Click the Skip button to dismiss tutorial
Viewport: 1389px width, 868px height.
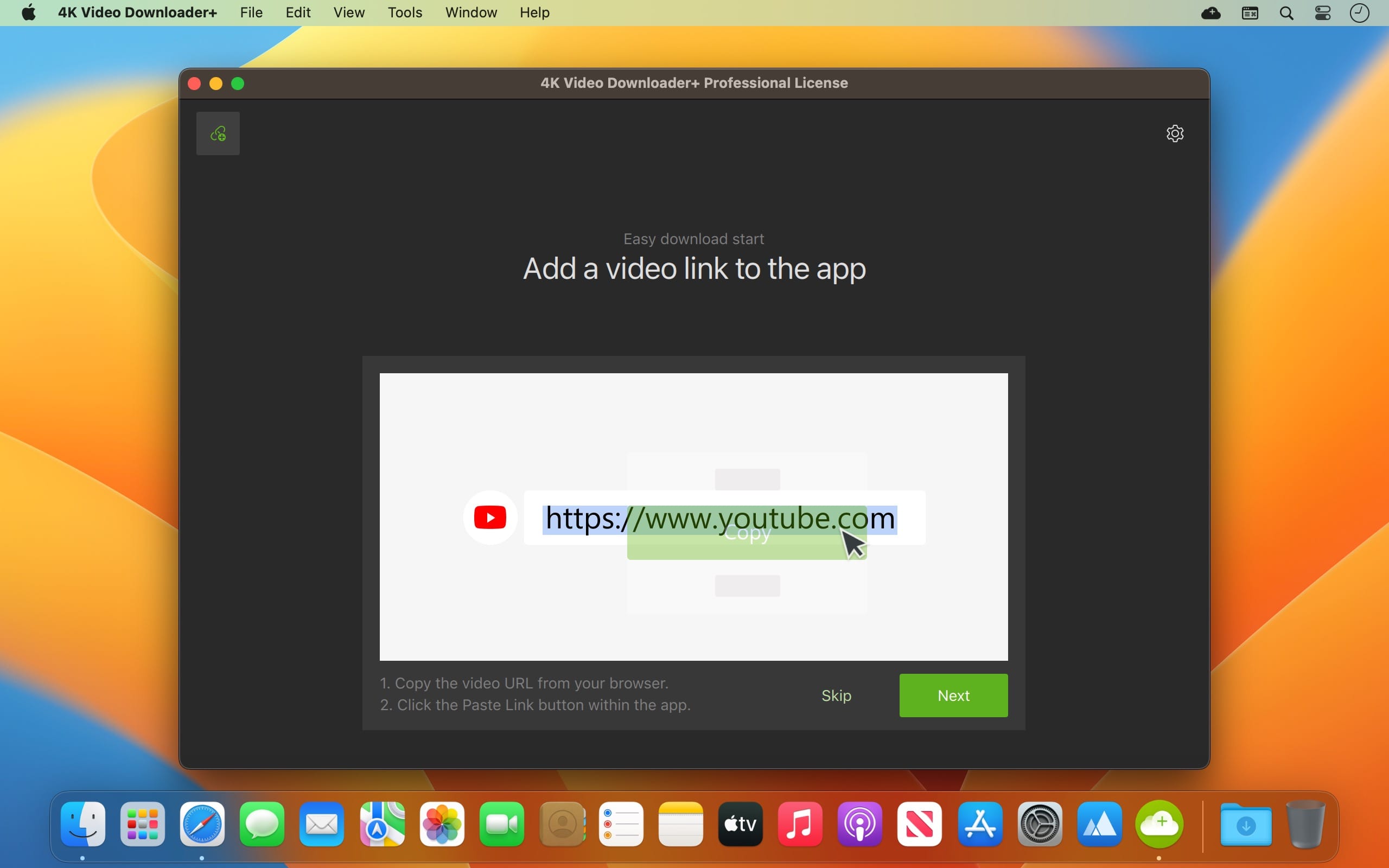836,694
